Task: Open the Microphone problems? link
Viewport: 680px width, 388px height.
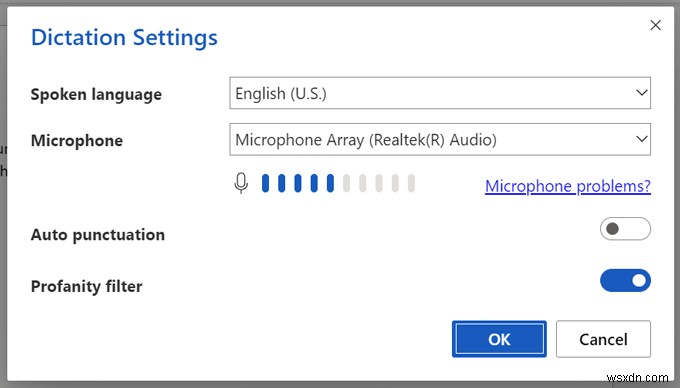Action: pyautogui.click(x=568, y=186)
